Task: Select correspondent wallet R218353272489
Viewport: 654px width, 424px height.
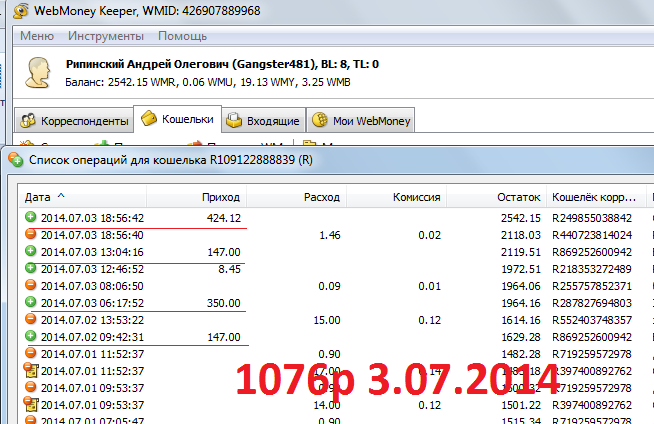Action: pyautogui.click(x=592, y=269)
